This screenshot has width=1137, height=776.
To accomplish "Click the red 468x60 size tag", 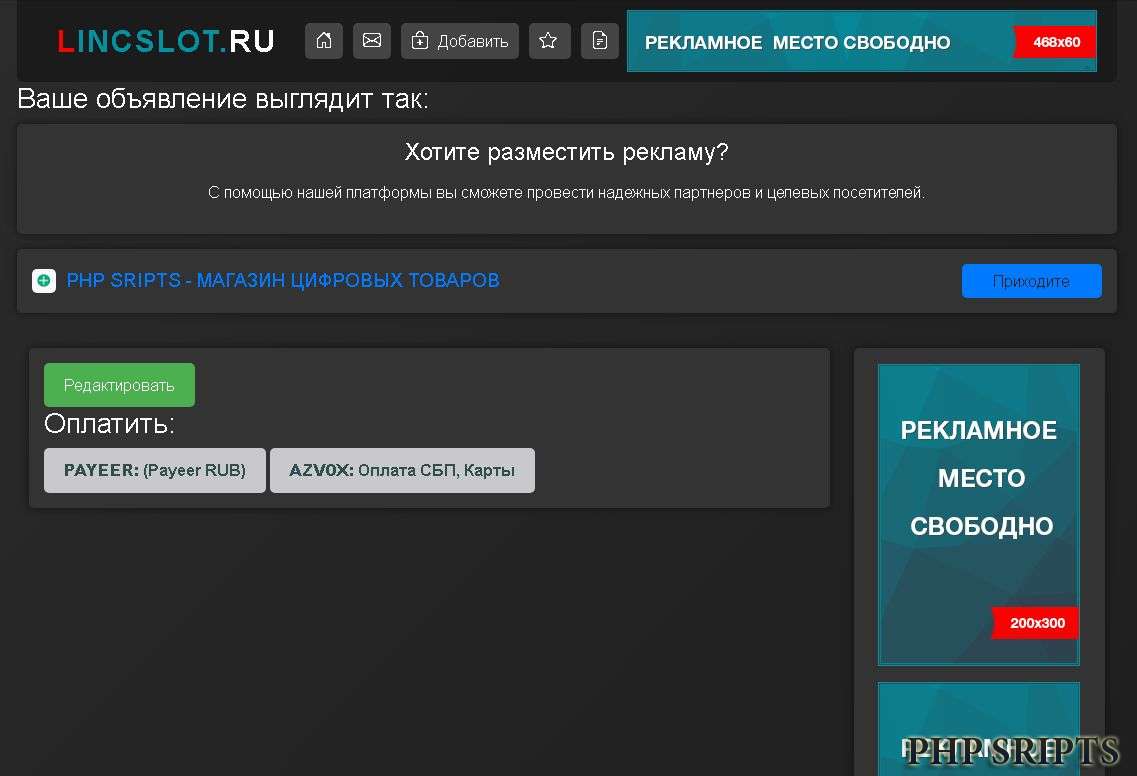I will [x=1054, y=42].
